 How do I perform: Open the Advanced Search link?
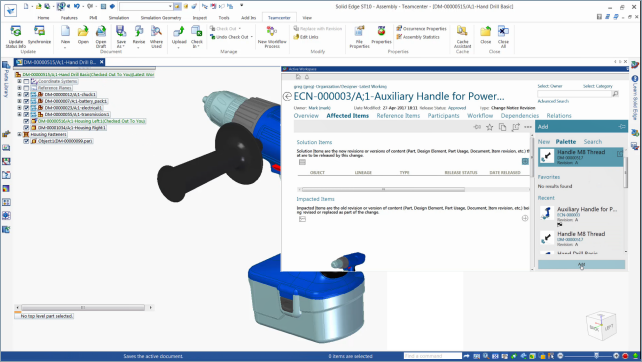pyautogui.click(x=553, y=101)
